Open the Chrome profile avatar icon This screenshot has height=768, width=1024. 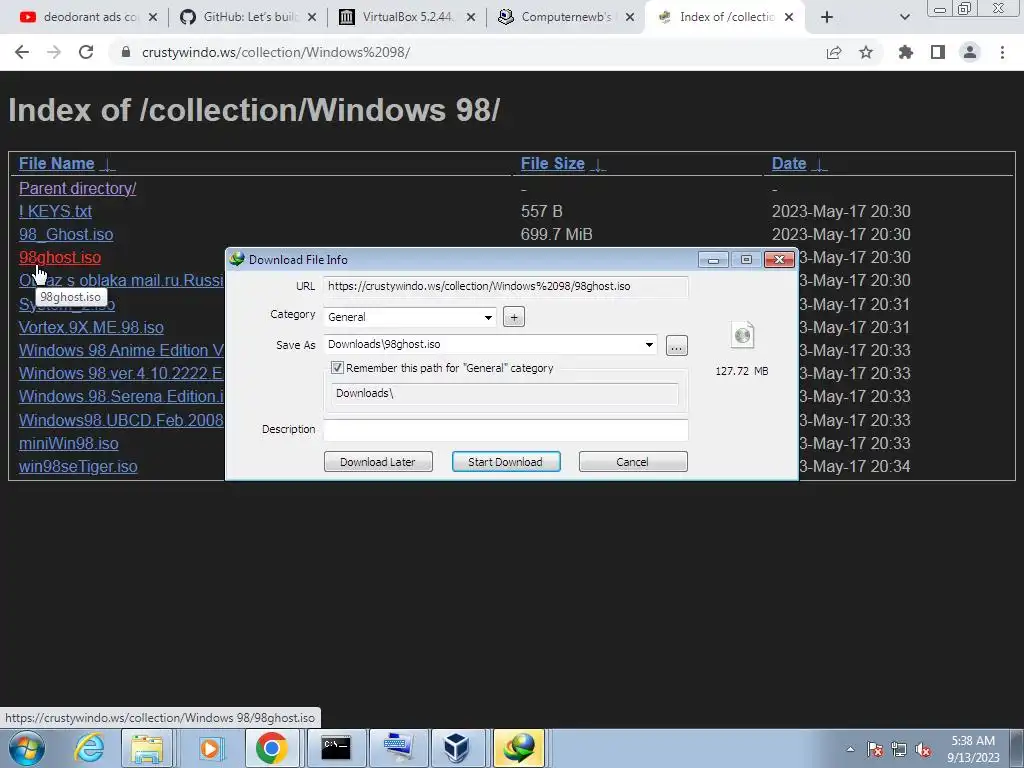970,52
